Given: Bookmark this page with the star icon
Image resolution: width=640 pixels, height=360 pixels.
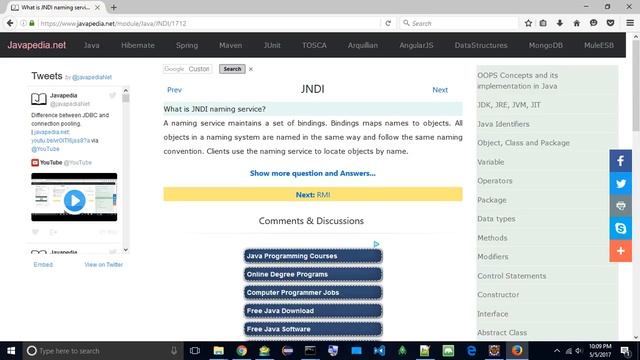Looking at the screenshot, I should [528, 23].
